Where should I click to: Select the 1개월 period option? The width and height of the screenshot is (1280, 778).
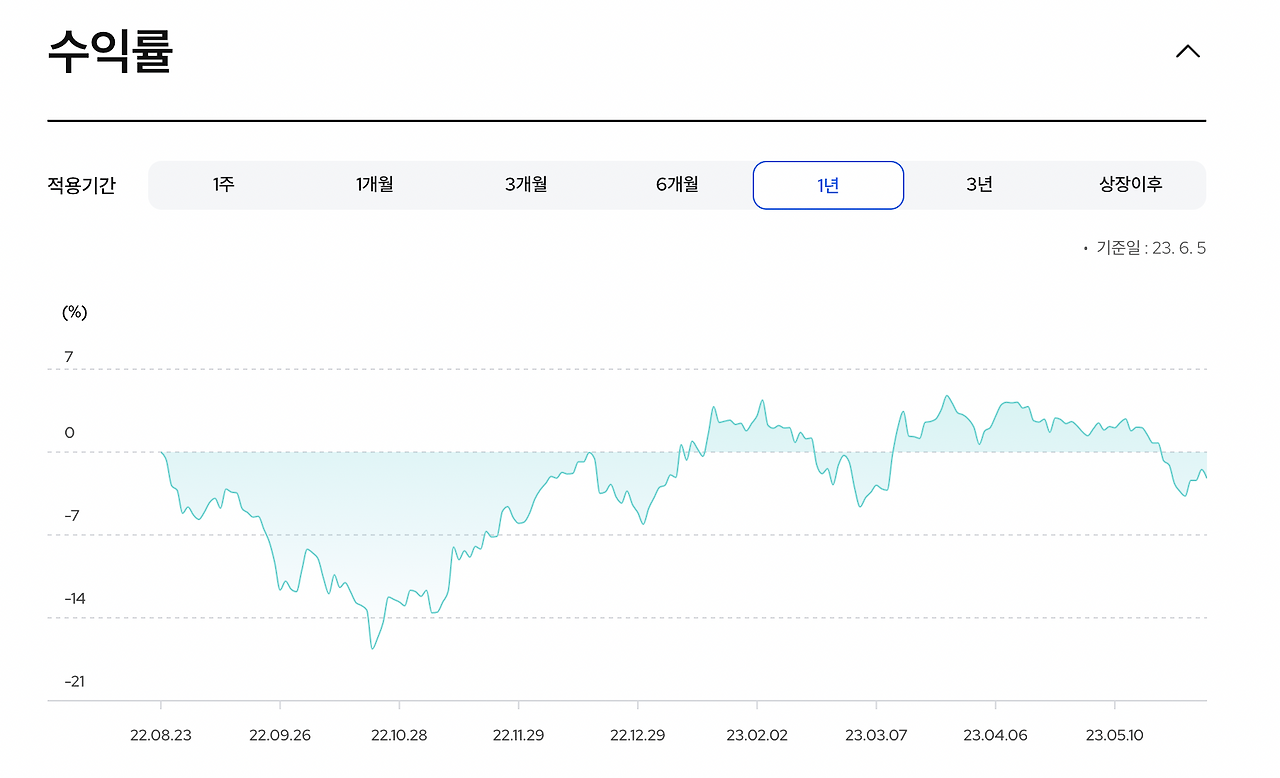pos(373,184)
